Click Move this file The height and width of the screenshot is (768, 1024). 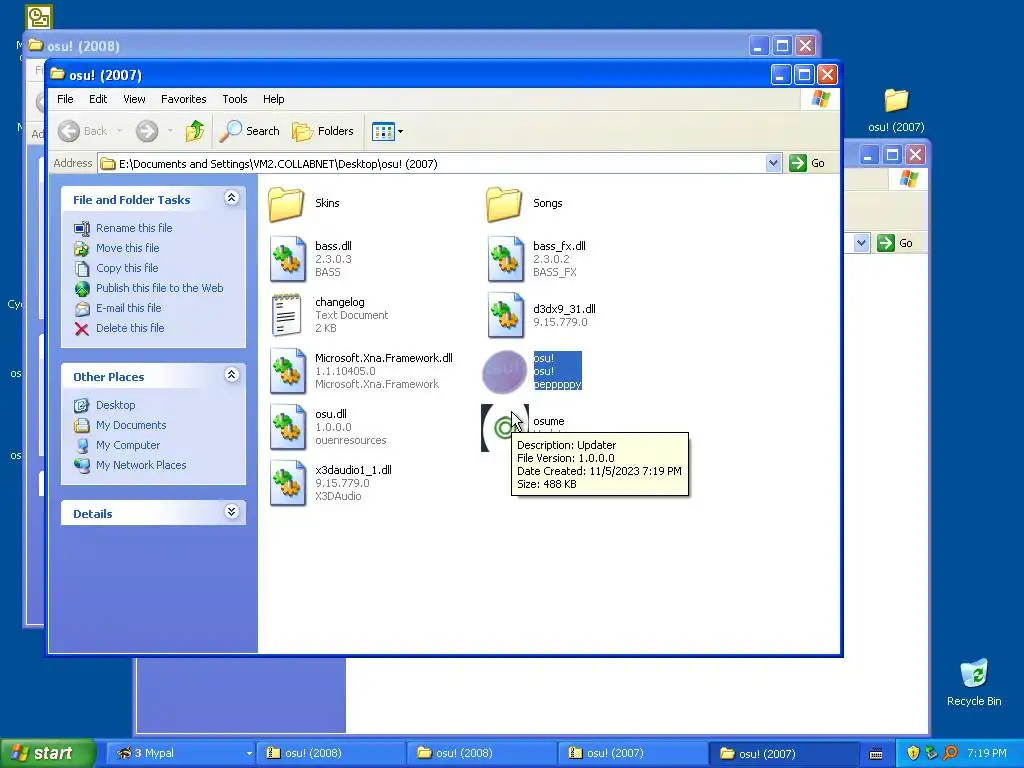click(x=117, y=248)
